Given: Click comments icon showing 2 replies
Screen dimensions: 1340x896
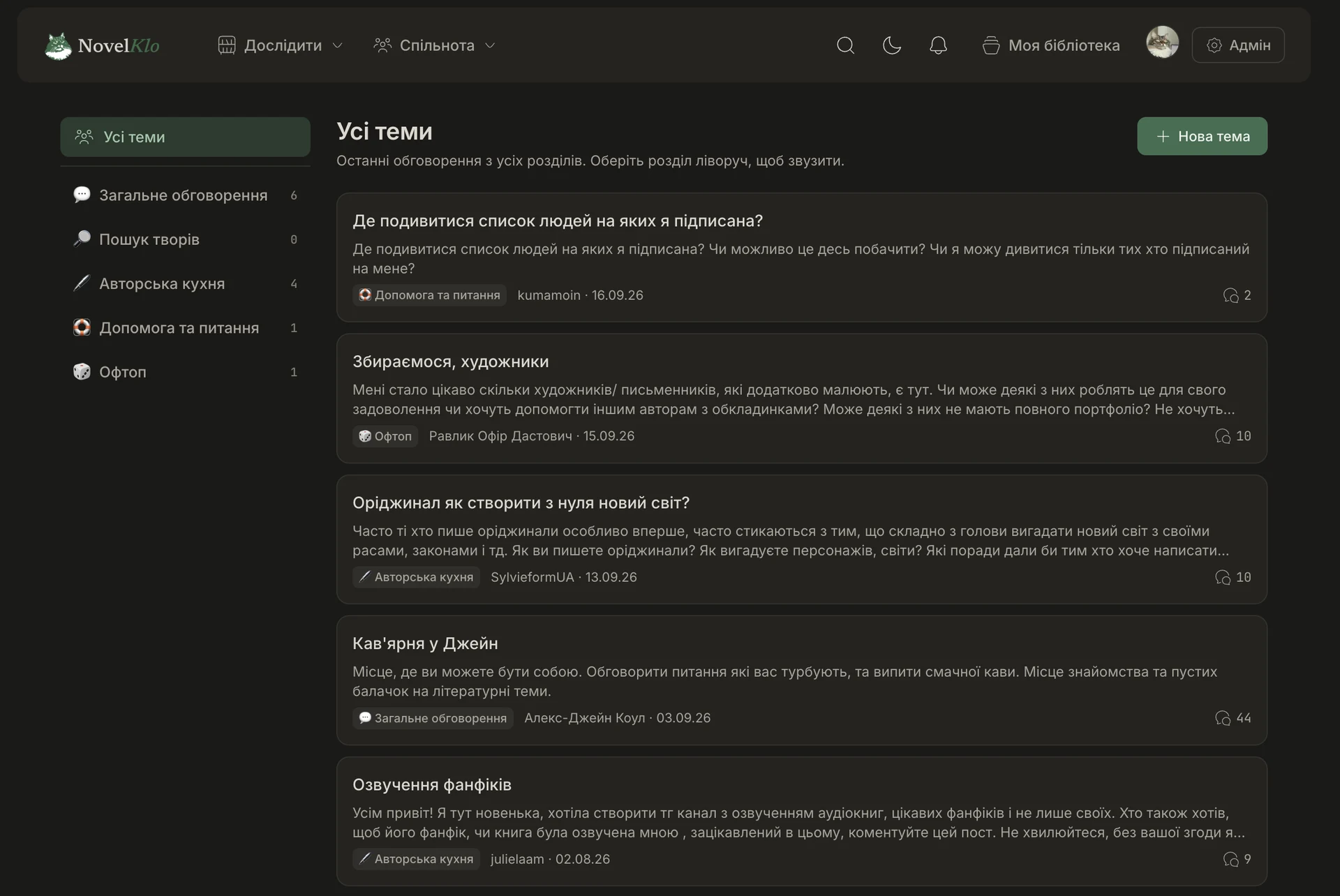Looking at the screenshot, I should tap(1230, 296).
